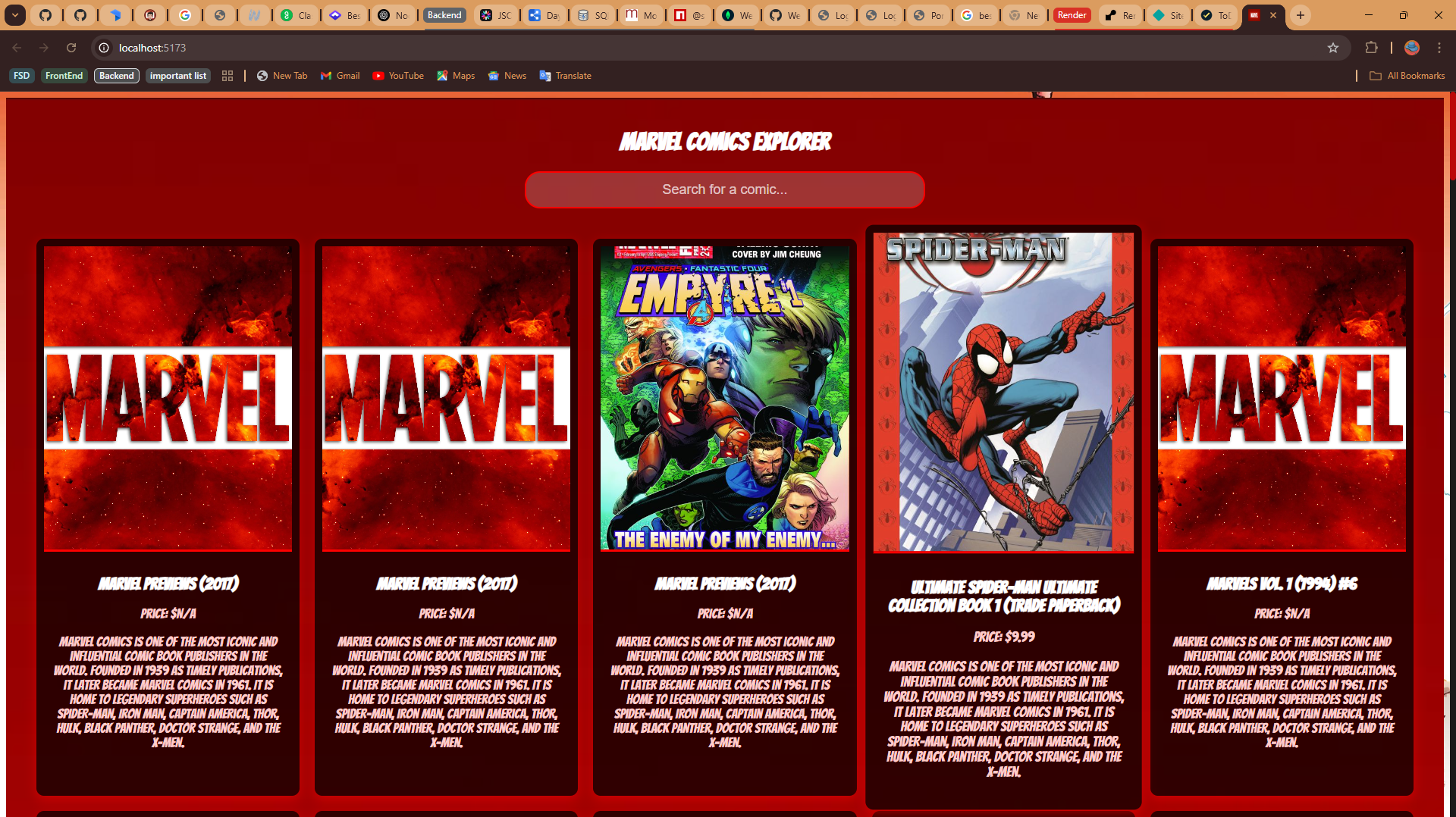Image resolution: width=1456 pixels, height=817 pixels.
Task: Expand the Render tab group
Action: tap(1072, 15)
